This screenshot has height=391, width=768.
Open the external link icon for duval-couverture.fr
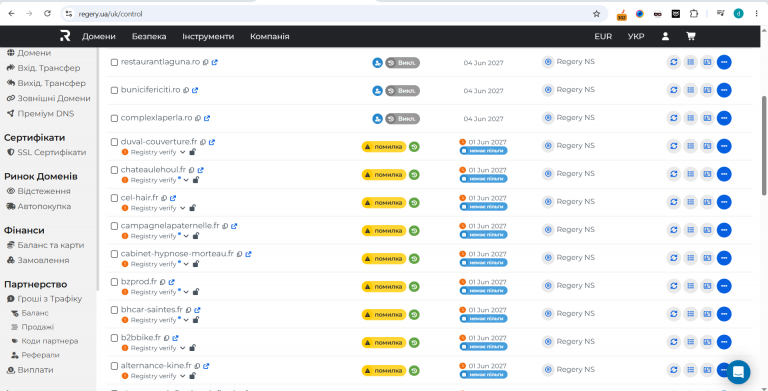point(212,142)
